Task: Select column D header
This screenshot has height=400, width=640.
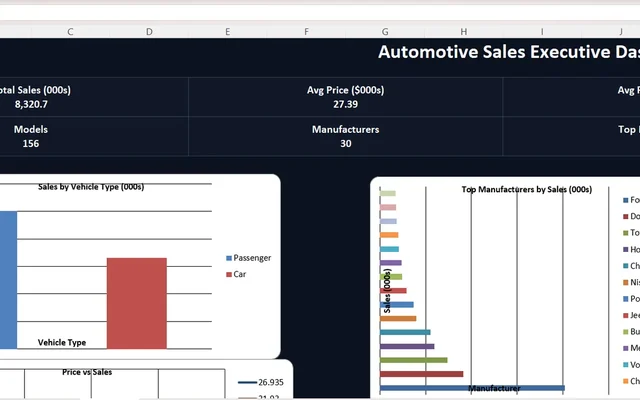Action: [149, 32]
